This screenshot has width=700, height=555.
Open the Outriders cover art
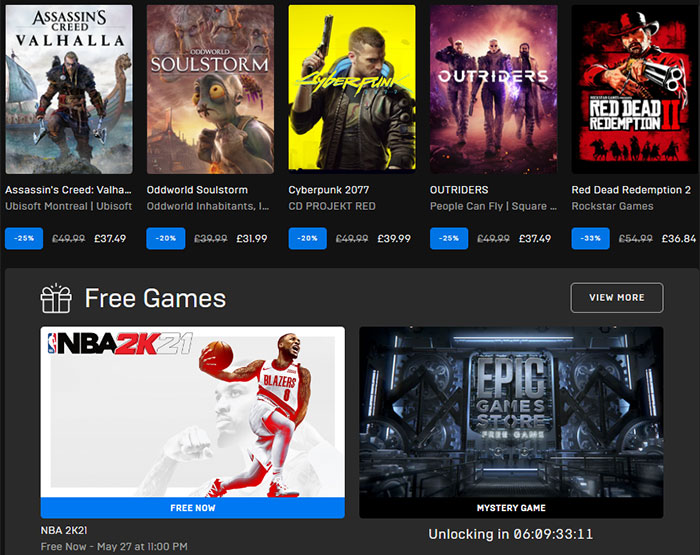click(493, 89)
